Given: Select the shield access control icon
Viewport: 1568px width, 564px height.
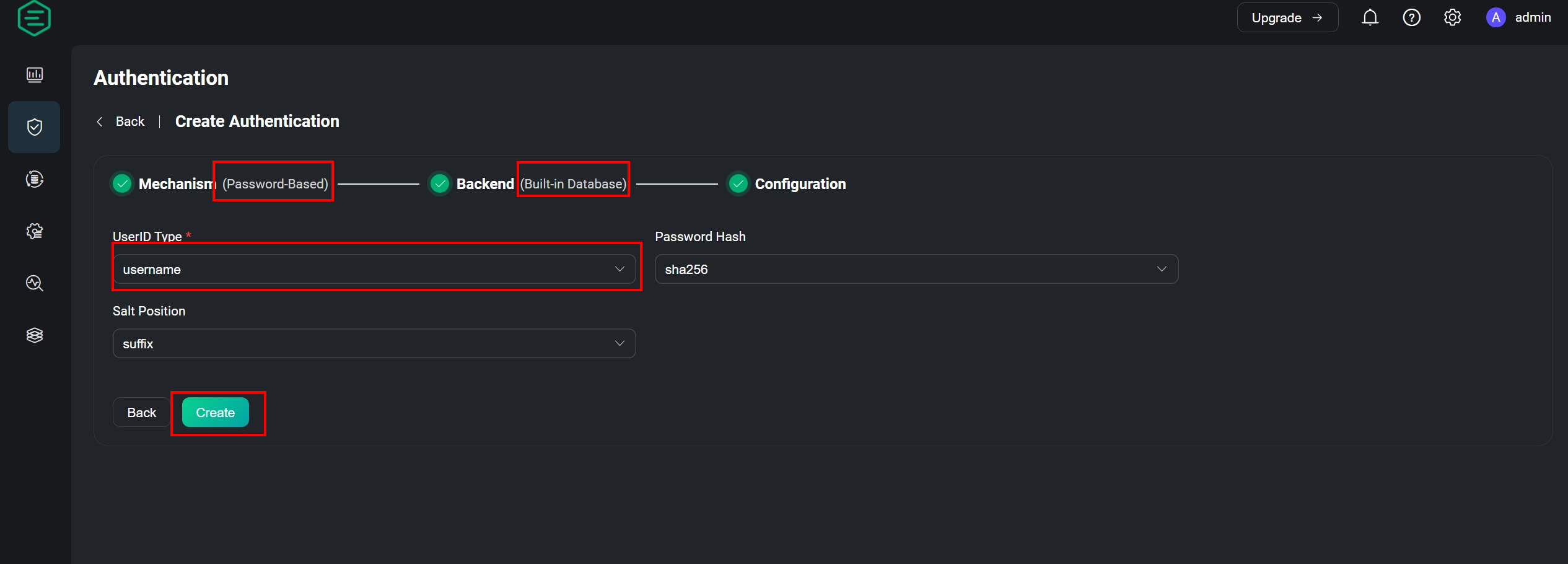Looking at the screenshot, I should 35,127.
